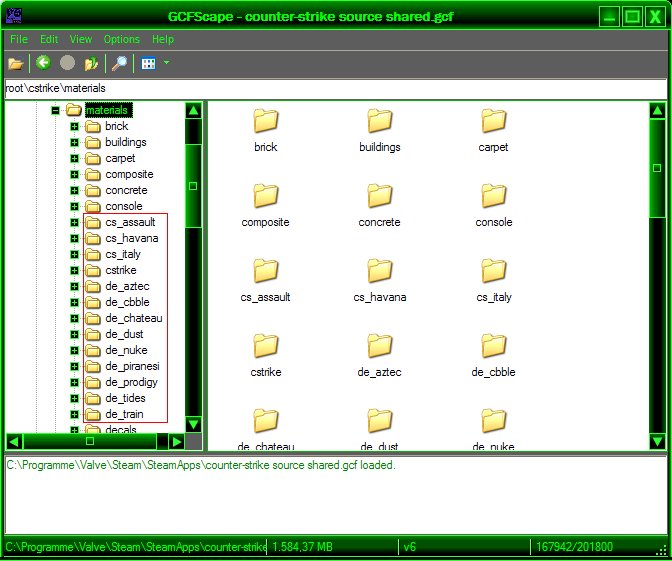The image size is (672, 561).
Task: Click the buildings folder icon in file pane
Action: [x=380, y=120]
